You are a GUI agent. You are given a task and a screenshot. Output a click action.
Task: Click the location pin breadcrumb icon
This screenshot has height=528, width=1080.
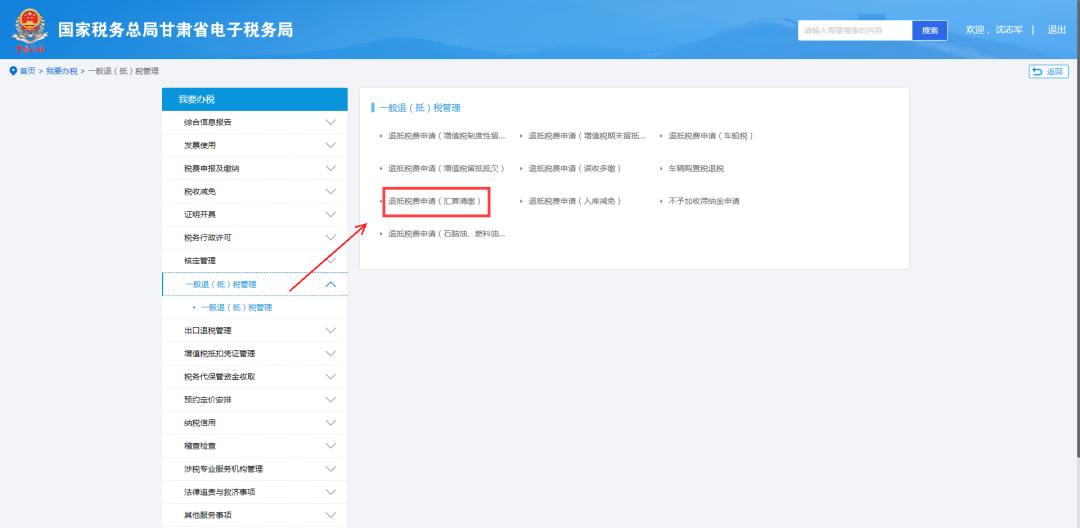tap(13, 71)
